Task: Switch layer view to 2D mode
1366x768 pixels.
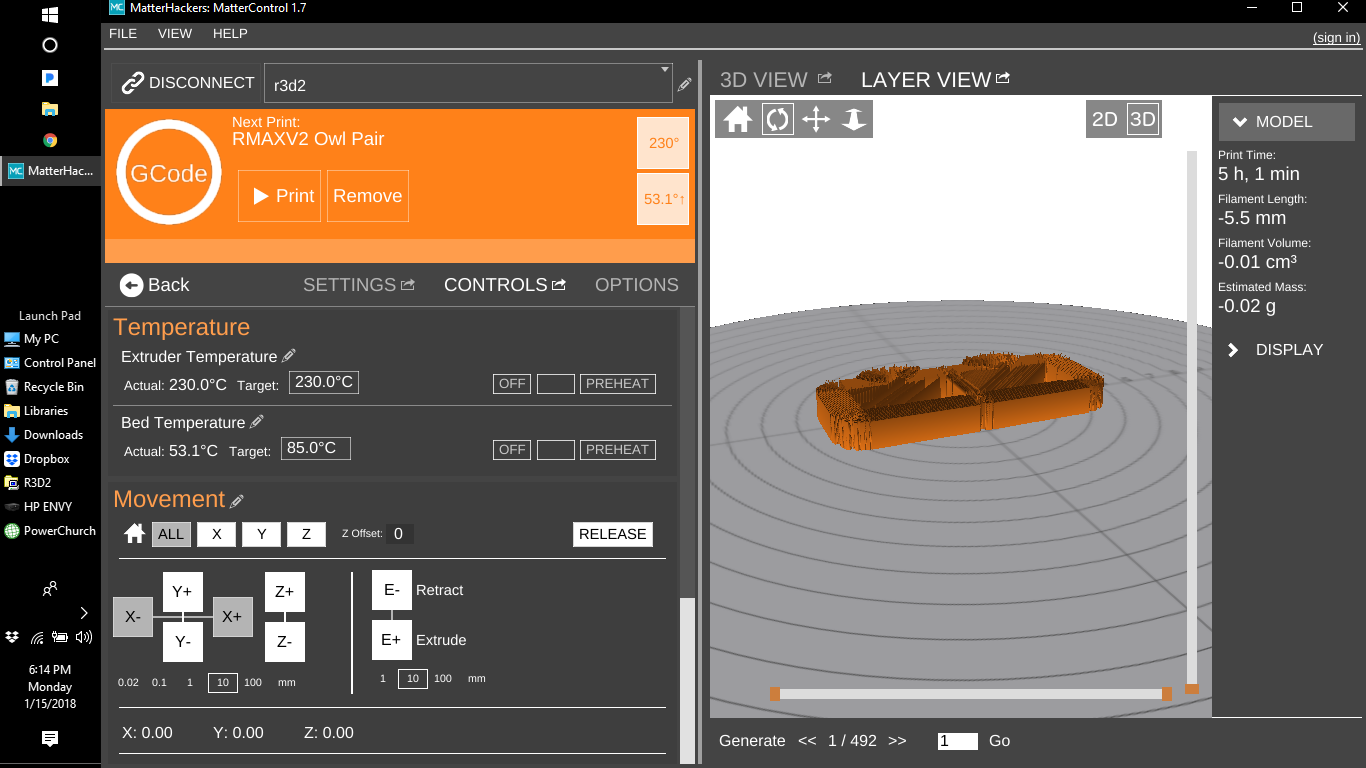Action: 1104,120
